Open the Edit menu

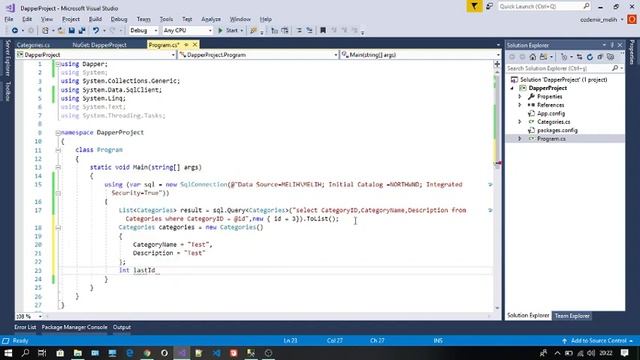coord(27,19)
